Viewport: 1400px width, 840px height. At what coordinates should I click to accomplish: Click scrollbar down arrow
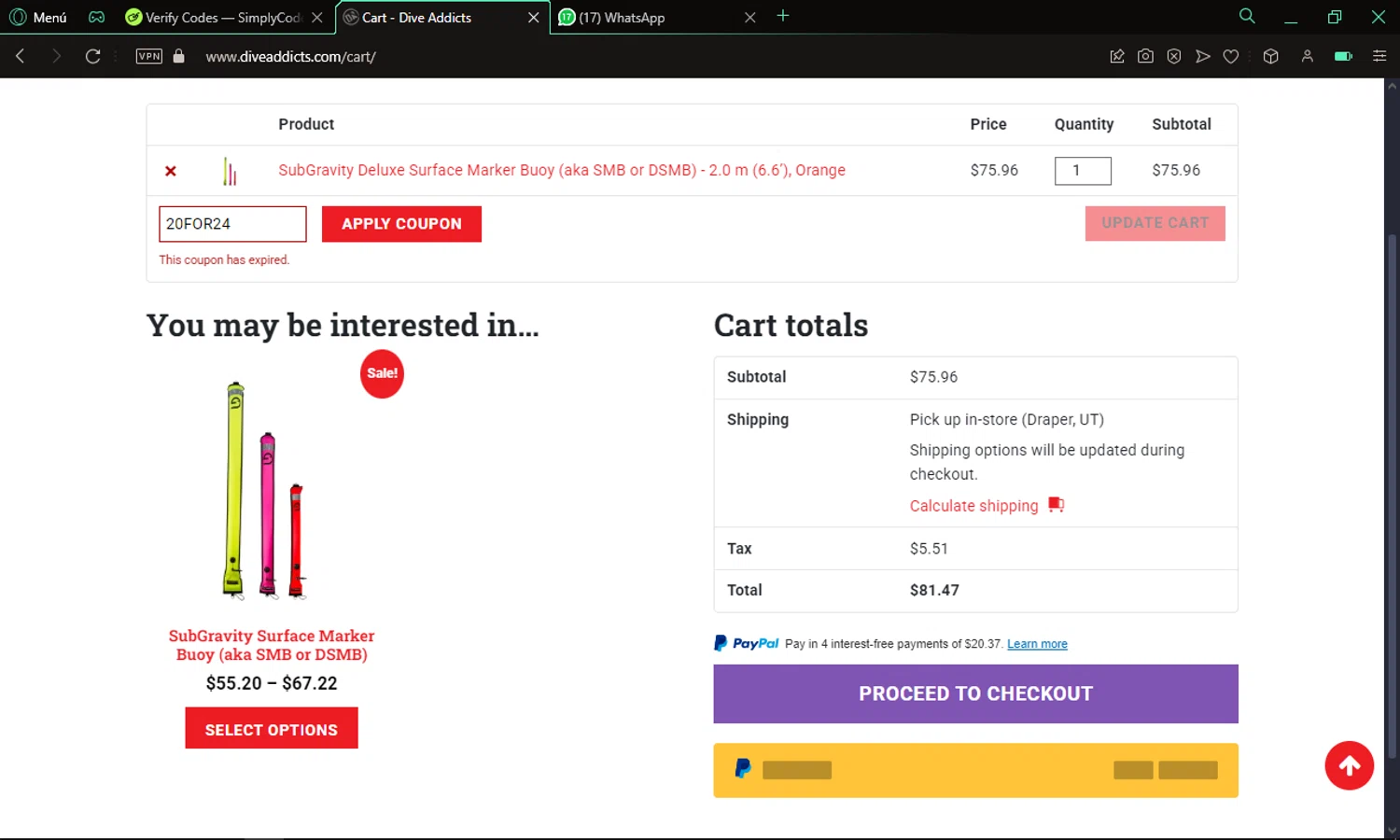[x=1392, y=830]
